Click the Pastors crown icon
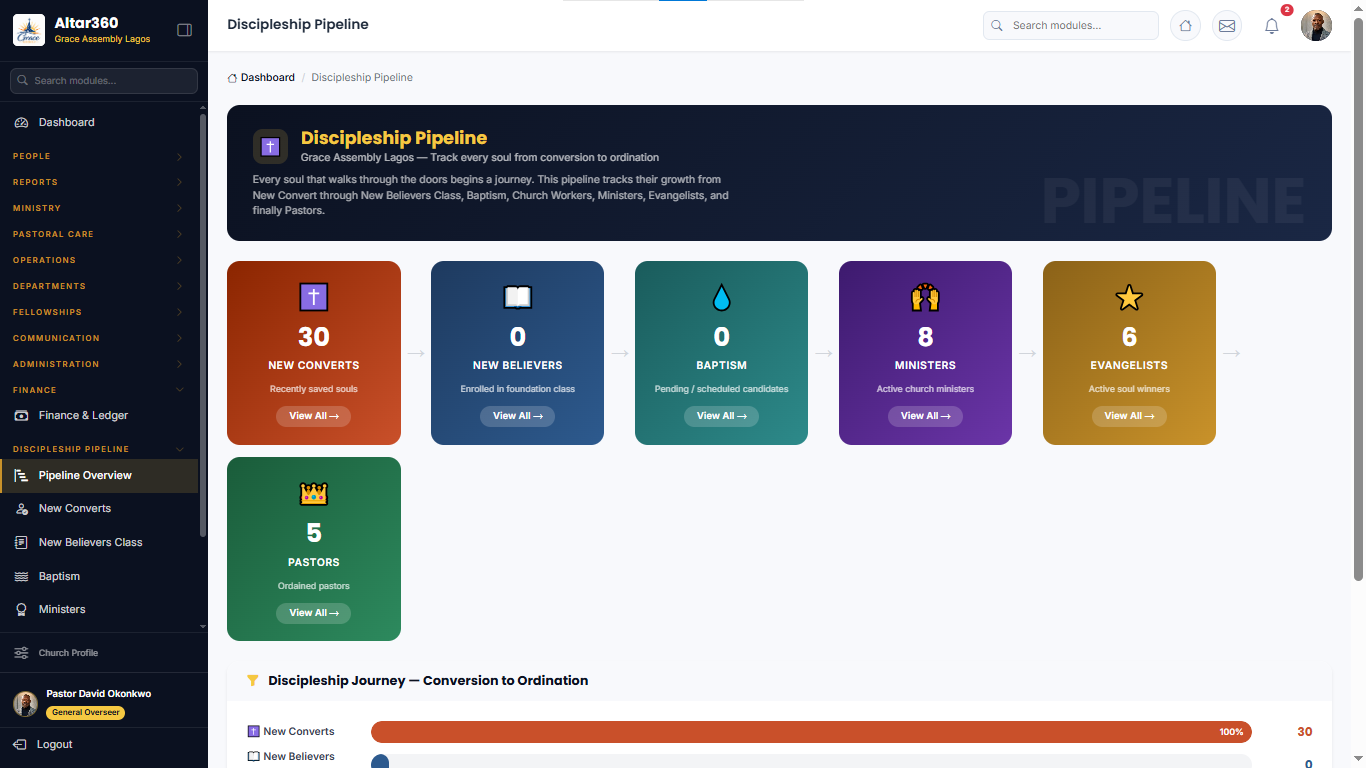This screenshot has width=1366, height=768. point(314,494)
